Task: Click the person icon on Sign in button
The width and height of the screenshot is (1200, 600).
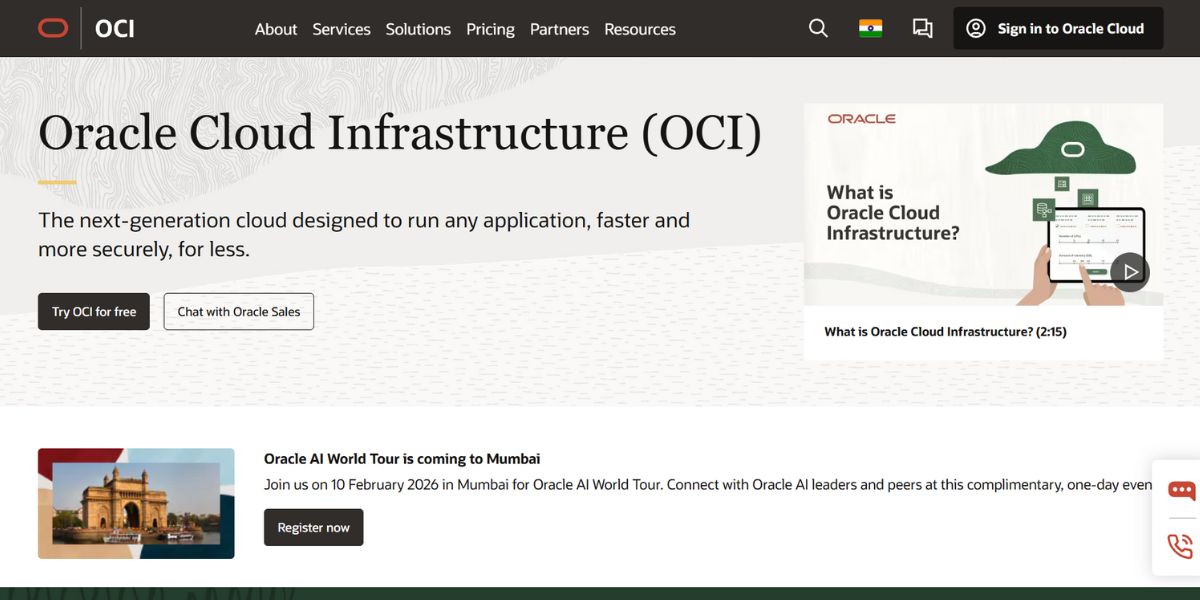Action: coord(975,28)
